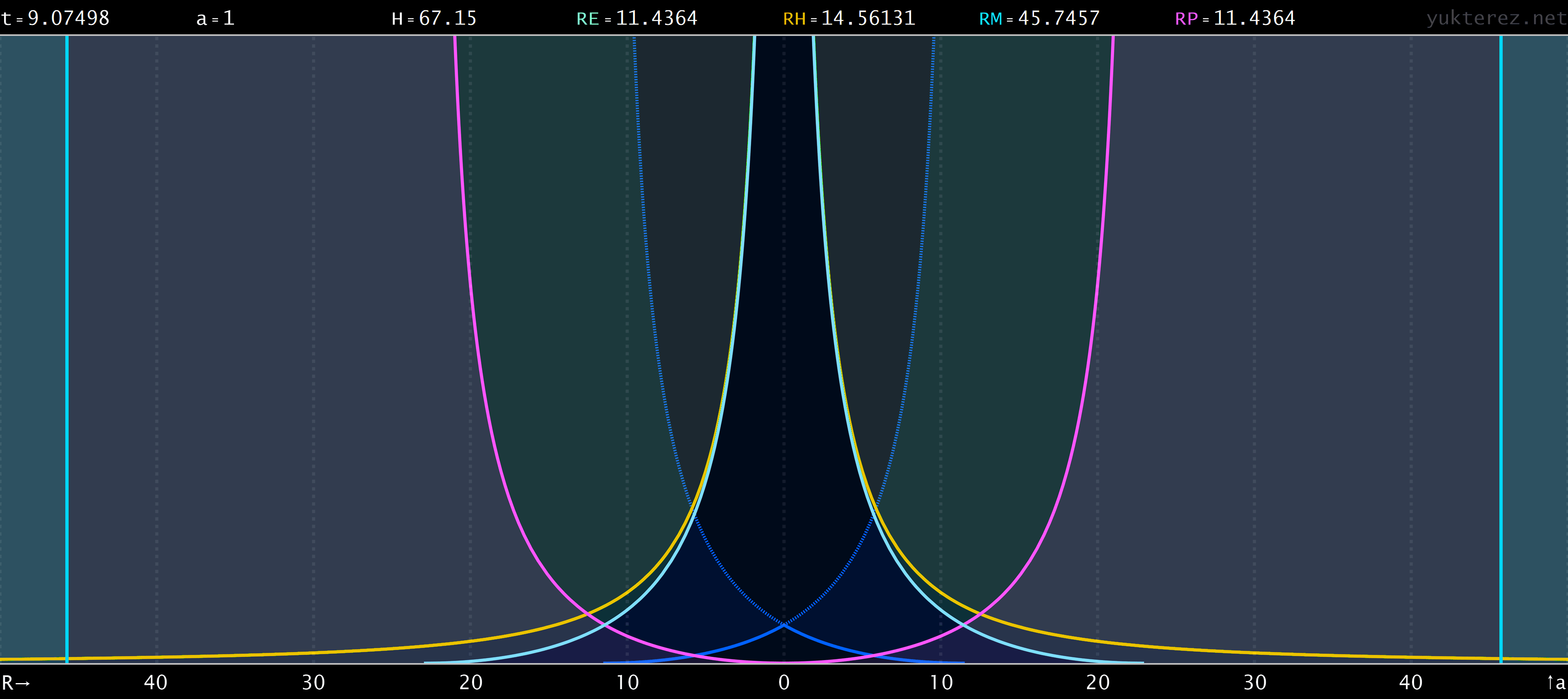Image resolution: width=1568 pixels, height=699 pixels.
Task: Click the R→ axis label
Action: point(16,683)
